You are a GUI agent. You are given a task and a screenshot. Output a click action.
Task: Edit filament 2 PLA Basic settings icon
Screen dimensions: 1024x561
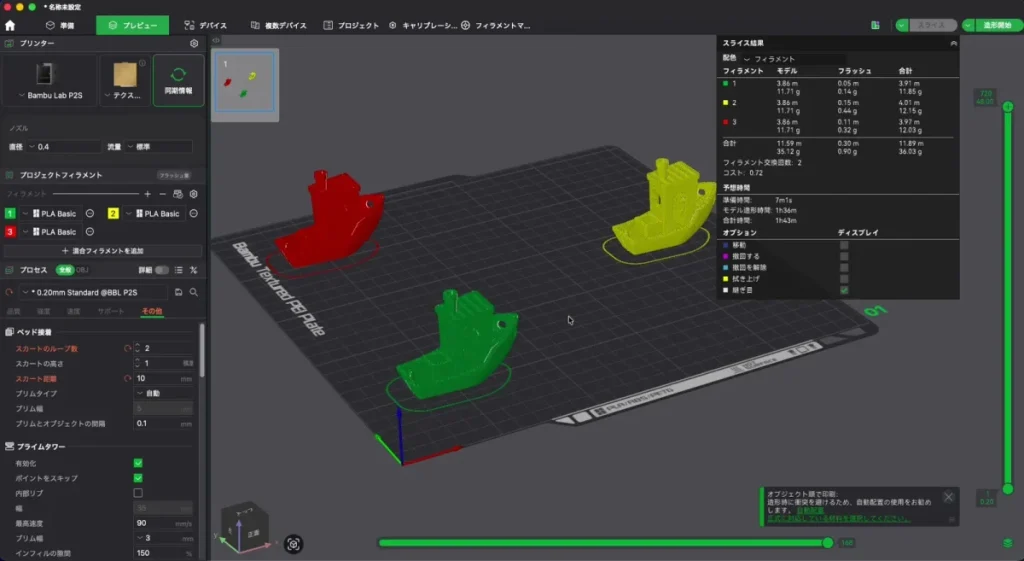click(193, 214)
